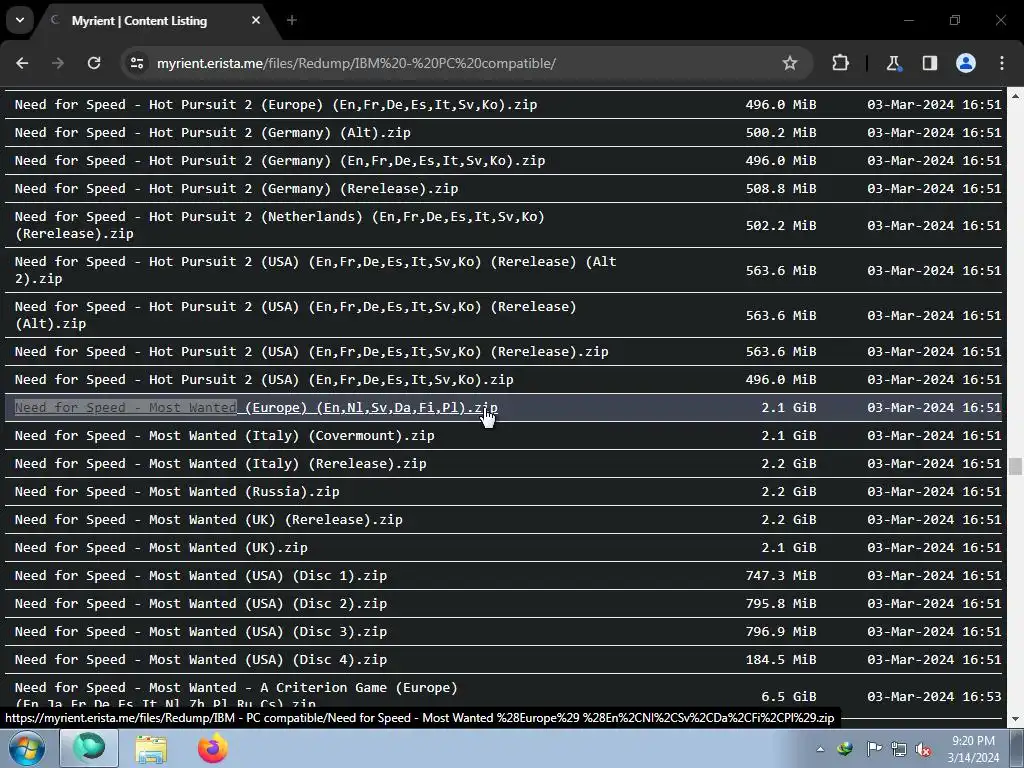
Task: Open Hot Pursuit 2 (Germany) (En,Fr,De,Es,It,Sv,Ko).zip
Action: (280, 161)
